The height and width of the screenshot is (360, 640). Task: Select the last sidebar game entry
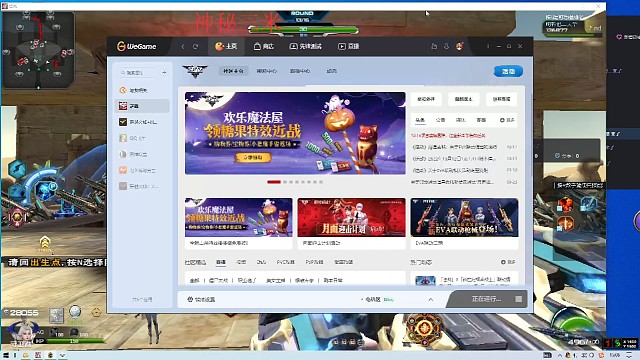[x=142, y=186]
